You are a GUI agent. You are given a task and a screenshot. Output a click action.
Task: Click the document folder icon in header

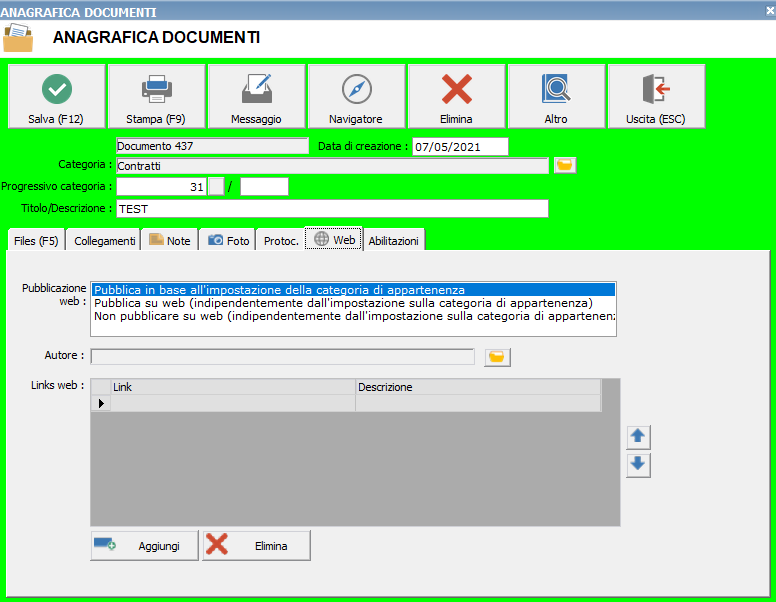tap(18, 38)
